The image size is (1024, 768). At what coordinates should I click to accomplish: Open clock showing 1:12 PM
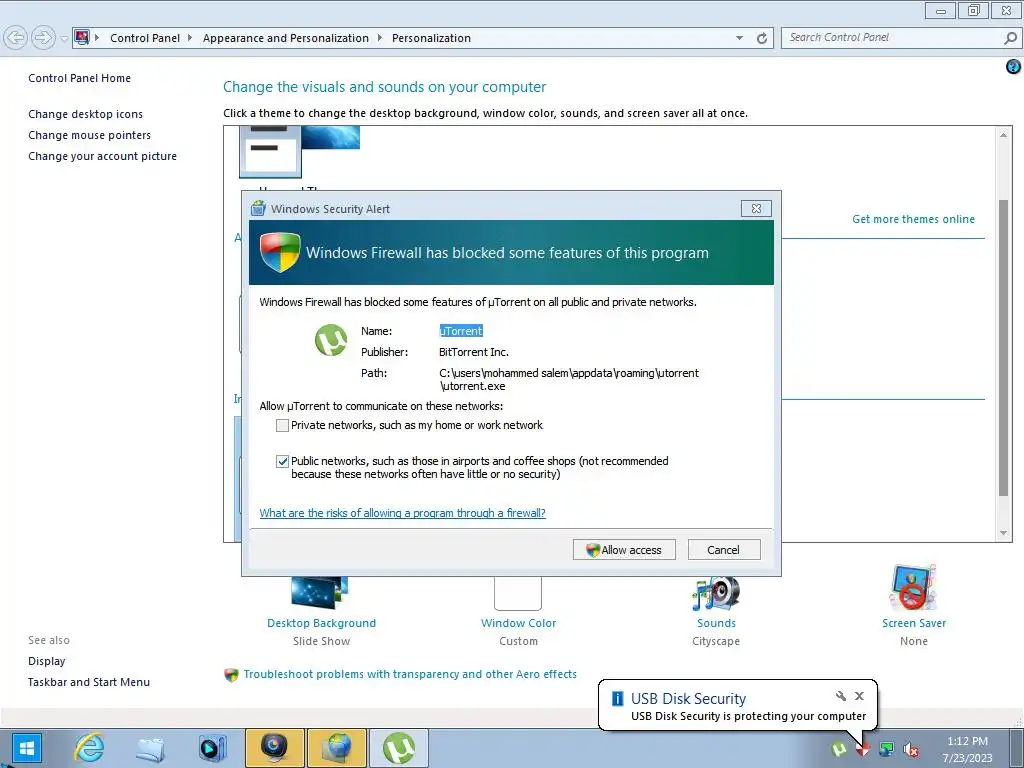pos(967,749)
